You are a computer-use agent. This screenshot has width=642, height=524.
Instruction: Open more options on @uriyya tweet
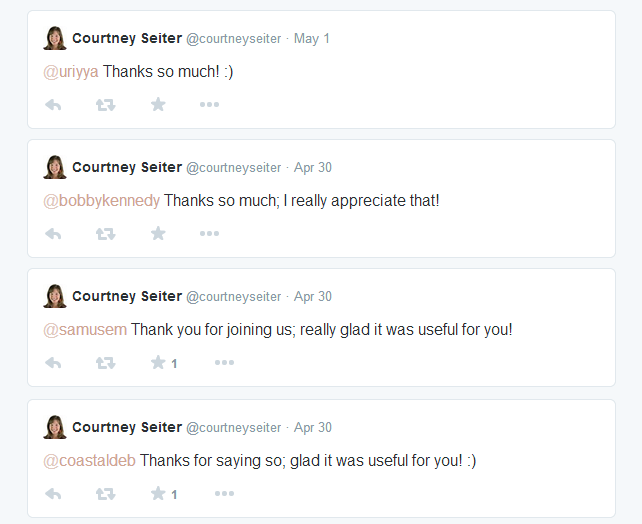[209, 105]
